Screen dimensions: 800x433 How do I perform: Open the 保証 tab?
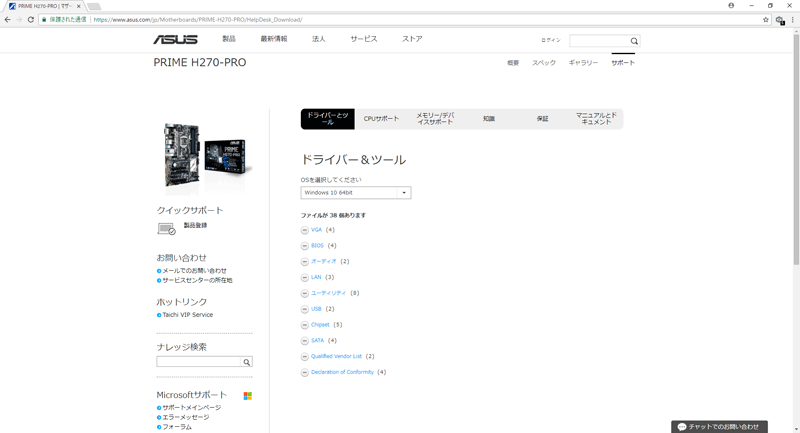pos(542,119)
